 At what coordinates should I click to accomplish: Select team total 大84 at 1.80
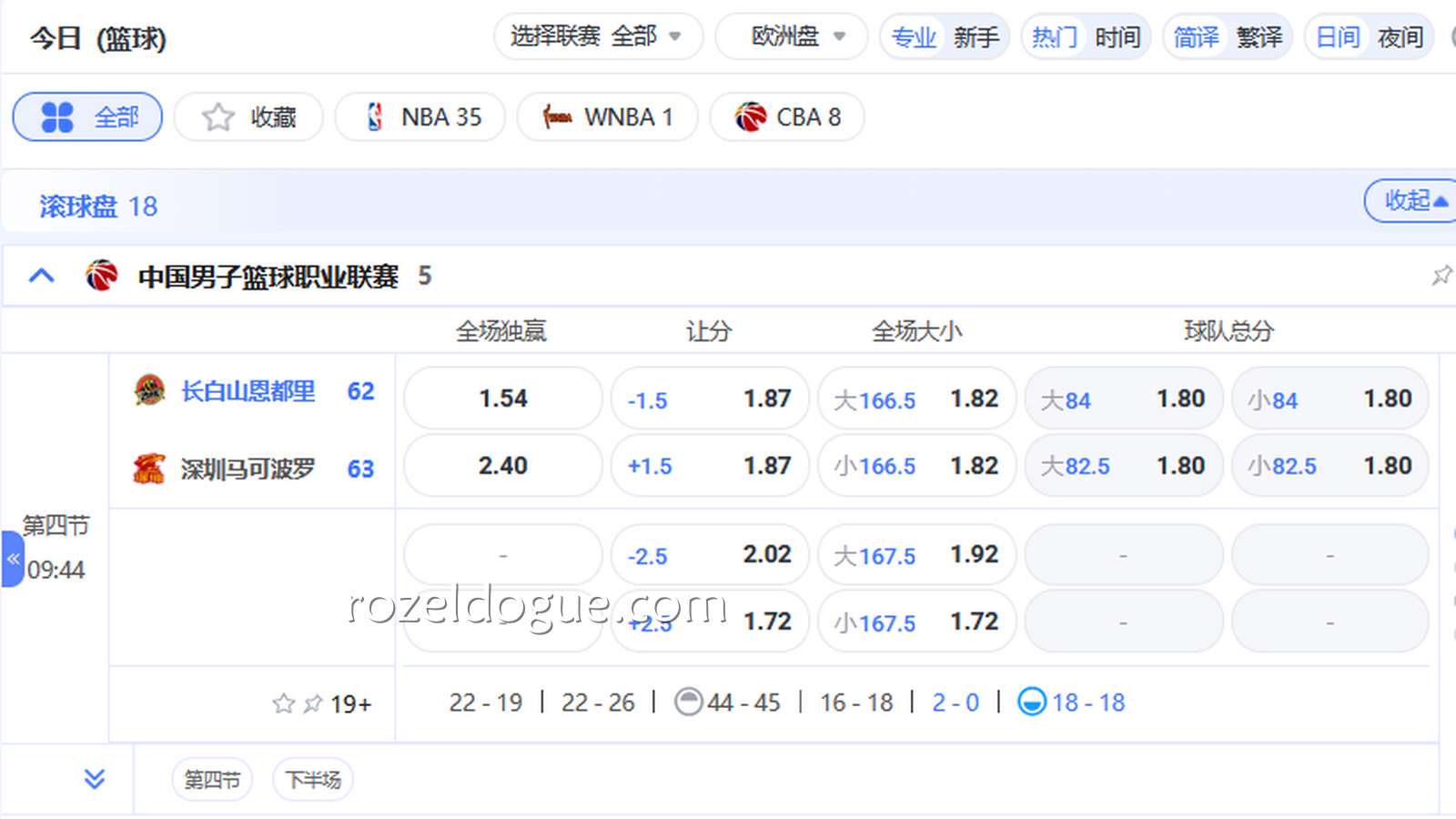(1124, 398)
